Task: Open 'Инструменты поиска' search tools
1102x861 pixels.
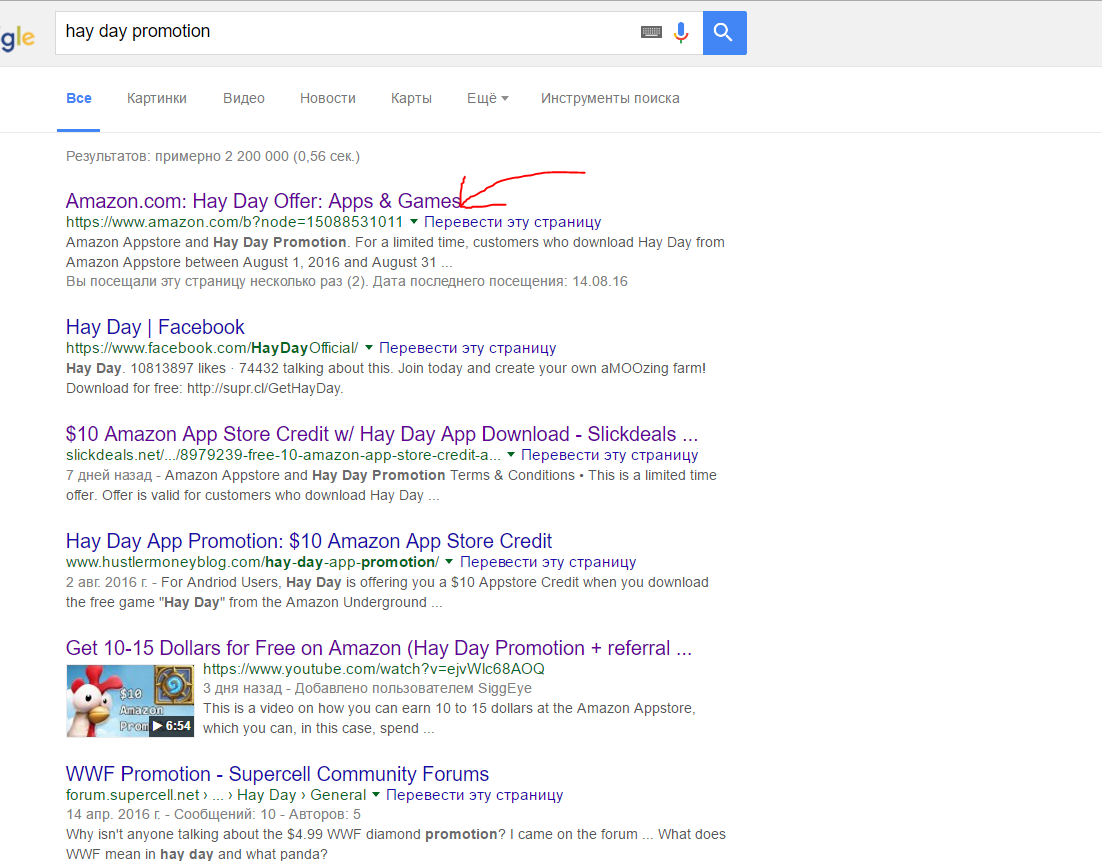Action: click(610, 98)
